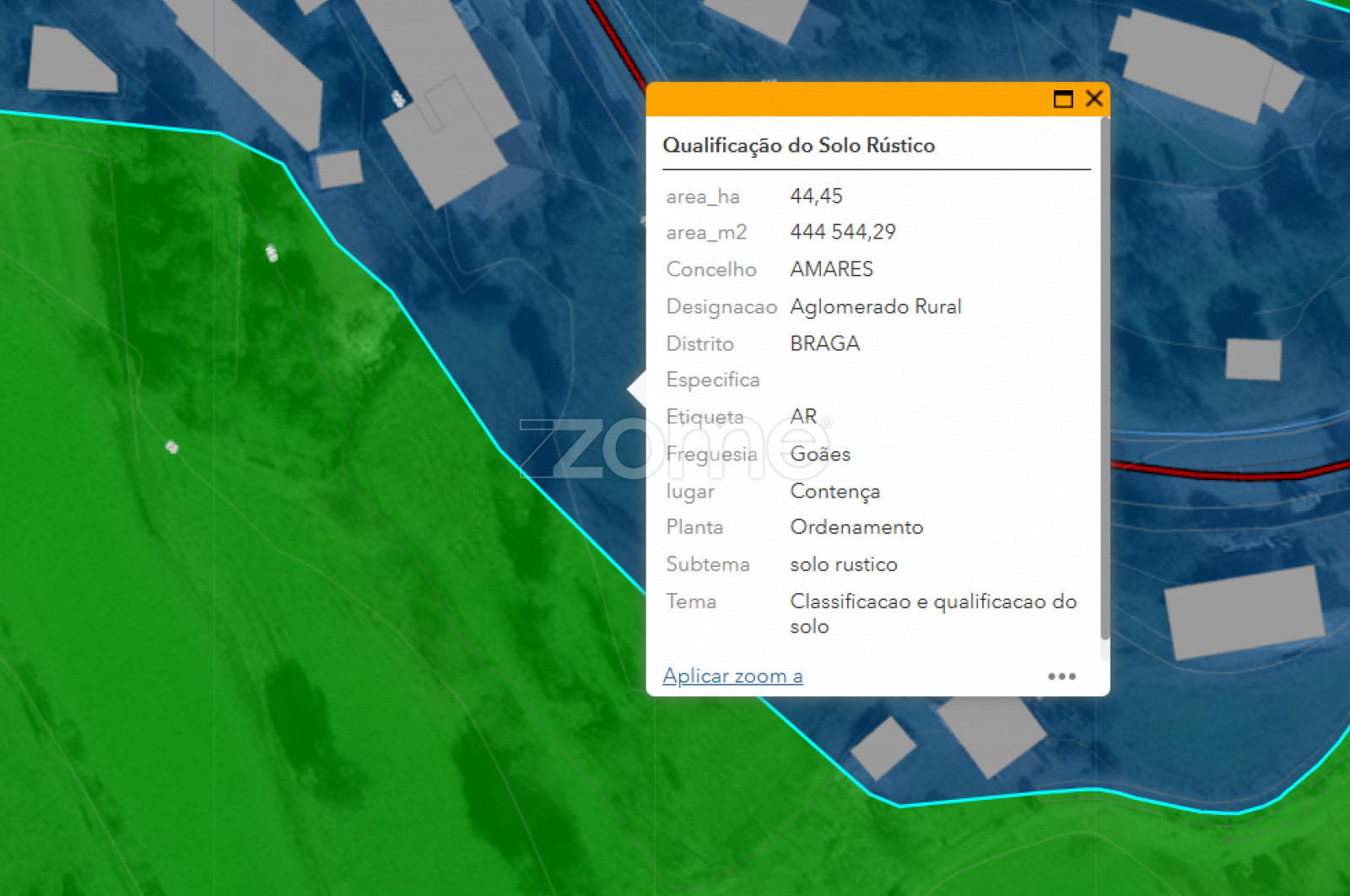This screenshot has height=896, width=1350.
Task: Click the 'Aplicar zoom a' link
Action: 732,676
